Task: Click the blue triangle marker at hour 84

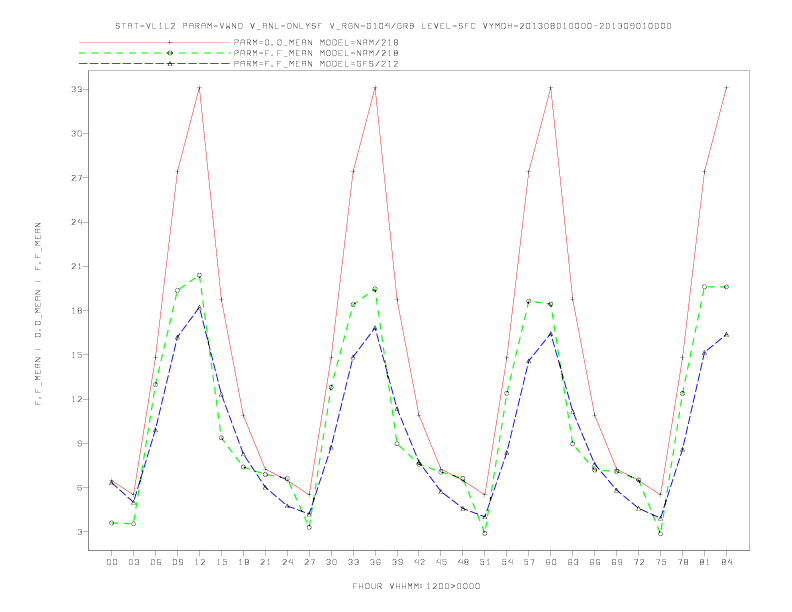Action: click(726, 334)
